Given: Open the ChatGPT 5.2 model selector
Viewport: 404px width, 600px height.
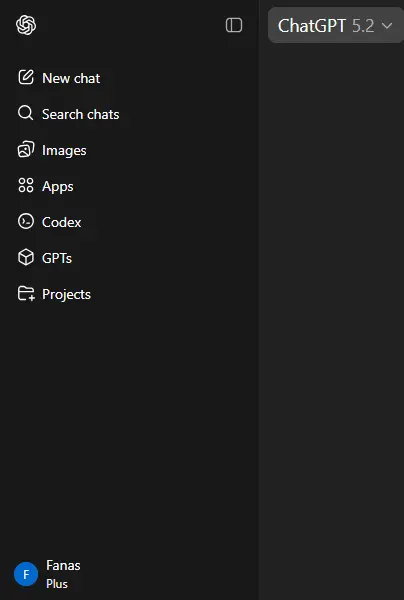Looking at the screenshot, I should 335,26.
